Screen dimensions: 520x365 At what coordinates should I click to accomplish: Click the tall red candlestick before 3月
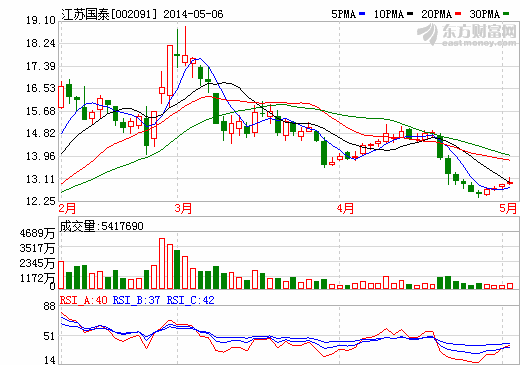click(170, 71)
